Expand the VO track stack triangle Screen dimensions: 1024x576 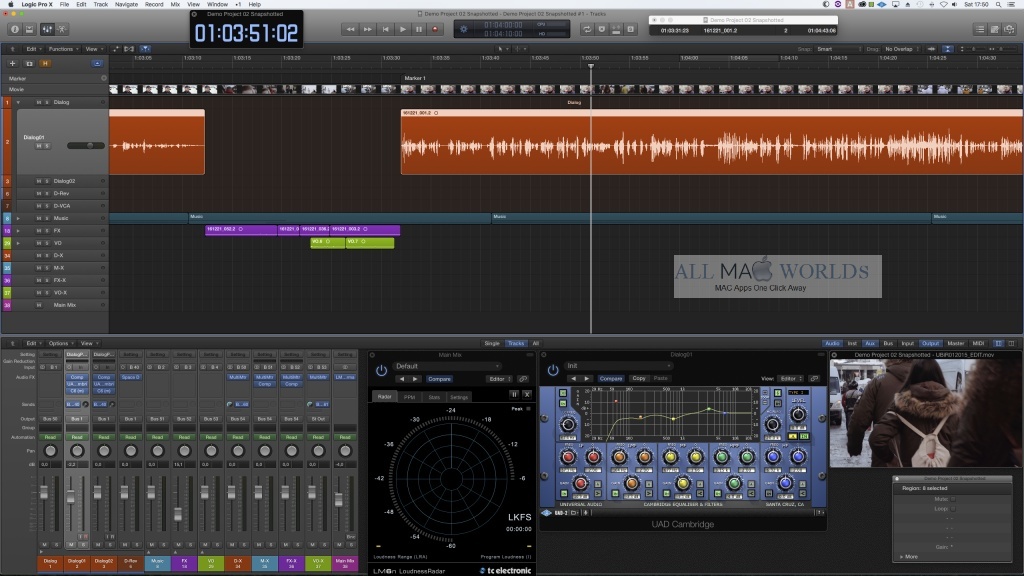click(18, 243)
